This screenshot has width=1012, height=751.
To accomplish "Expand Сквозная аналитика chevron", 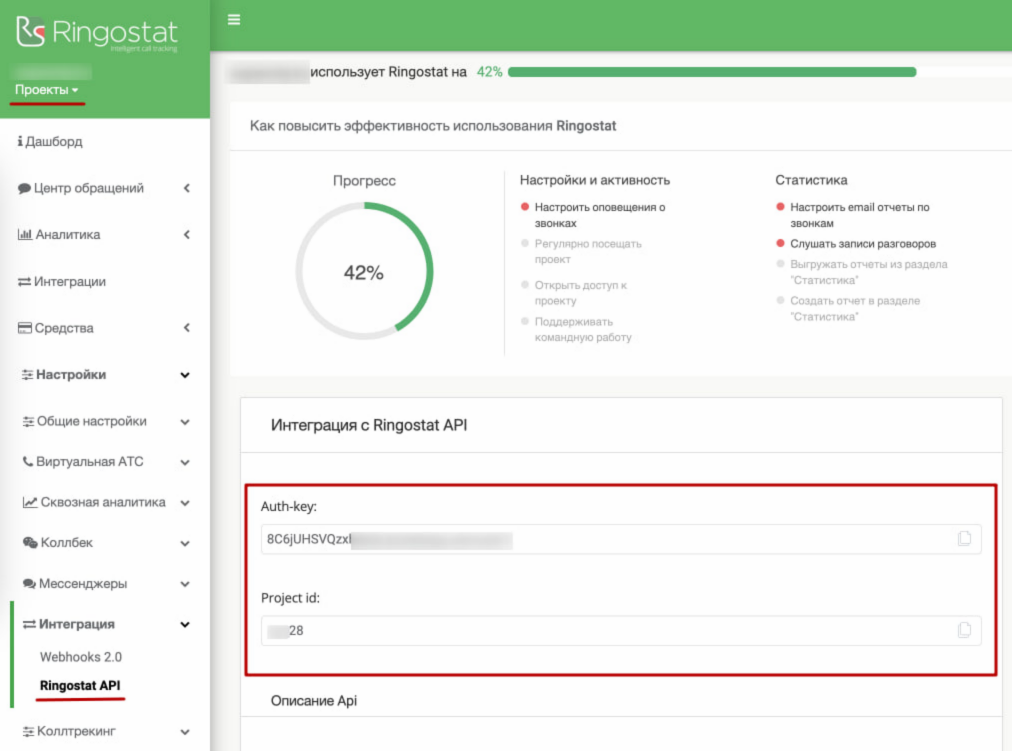I will 185,503.
